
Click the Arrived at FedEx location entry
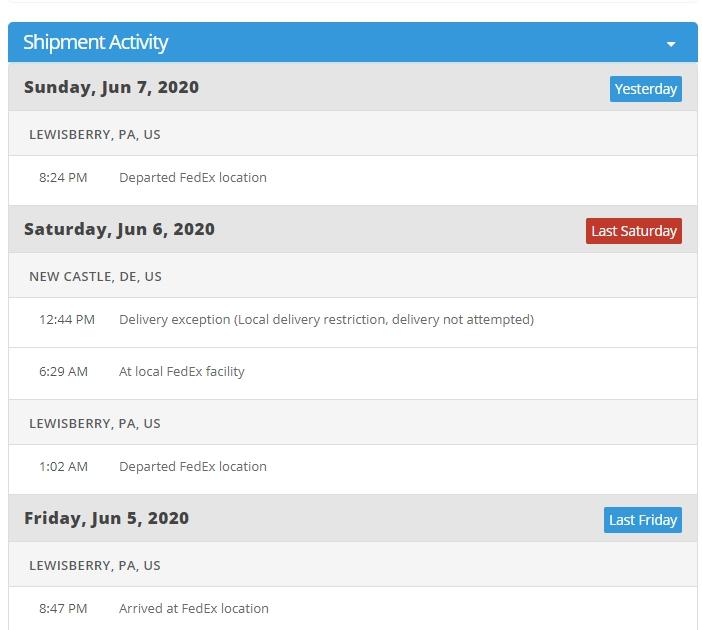(194, 609)
